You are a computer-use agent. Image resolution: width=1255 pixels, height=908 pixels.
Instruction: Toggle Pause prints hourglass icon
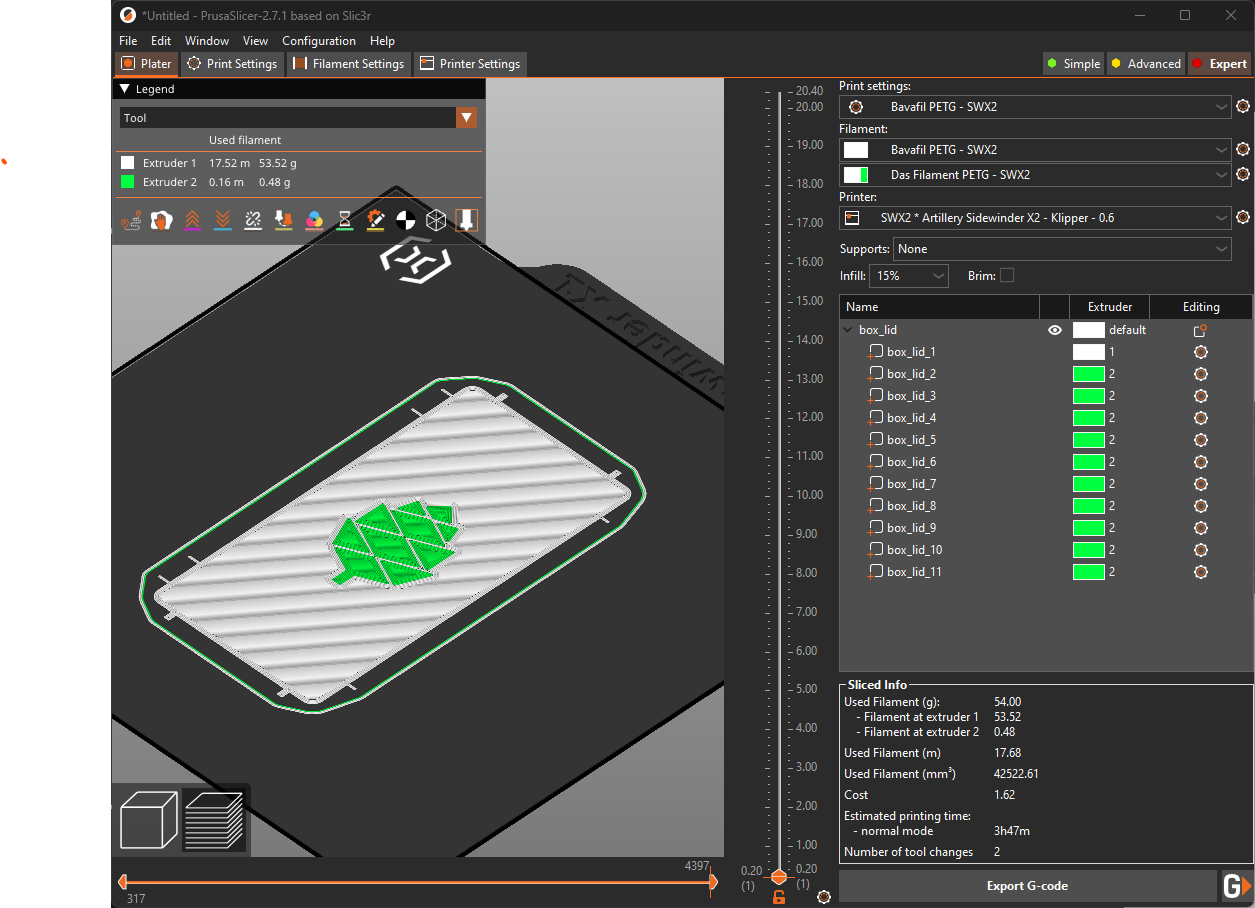pyautogui.click(x=345, y=219)
